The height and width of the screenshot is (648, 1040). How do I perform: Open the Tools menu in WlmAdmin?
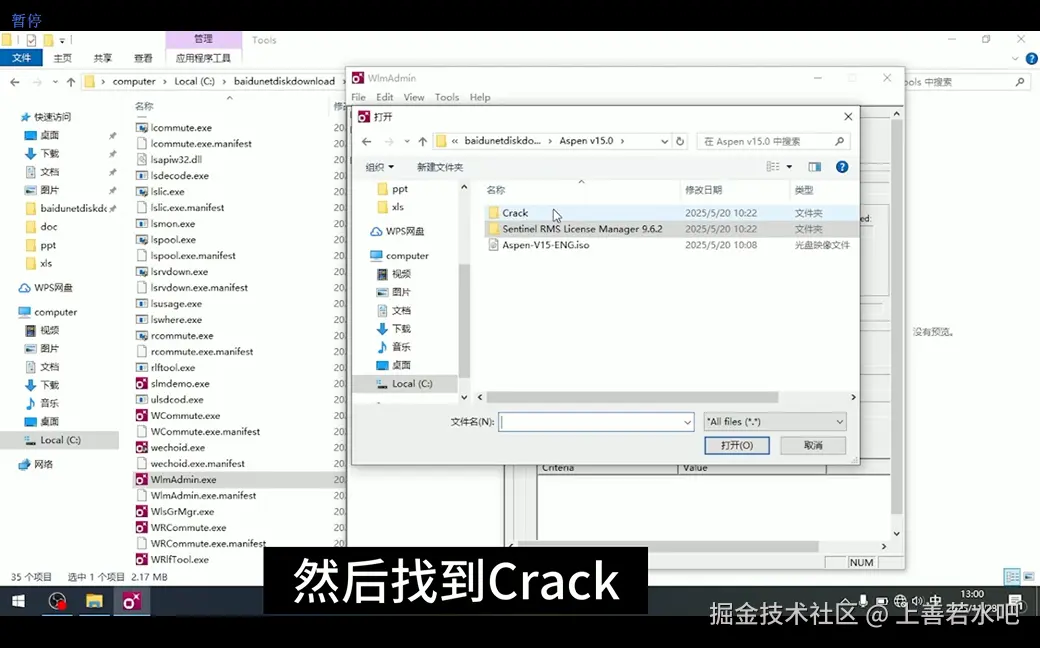(447, 97)
